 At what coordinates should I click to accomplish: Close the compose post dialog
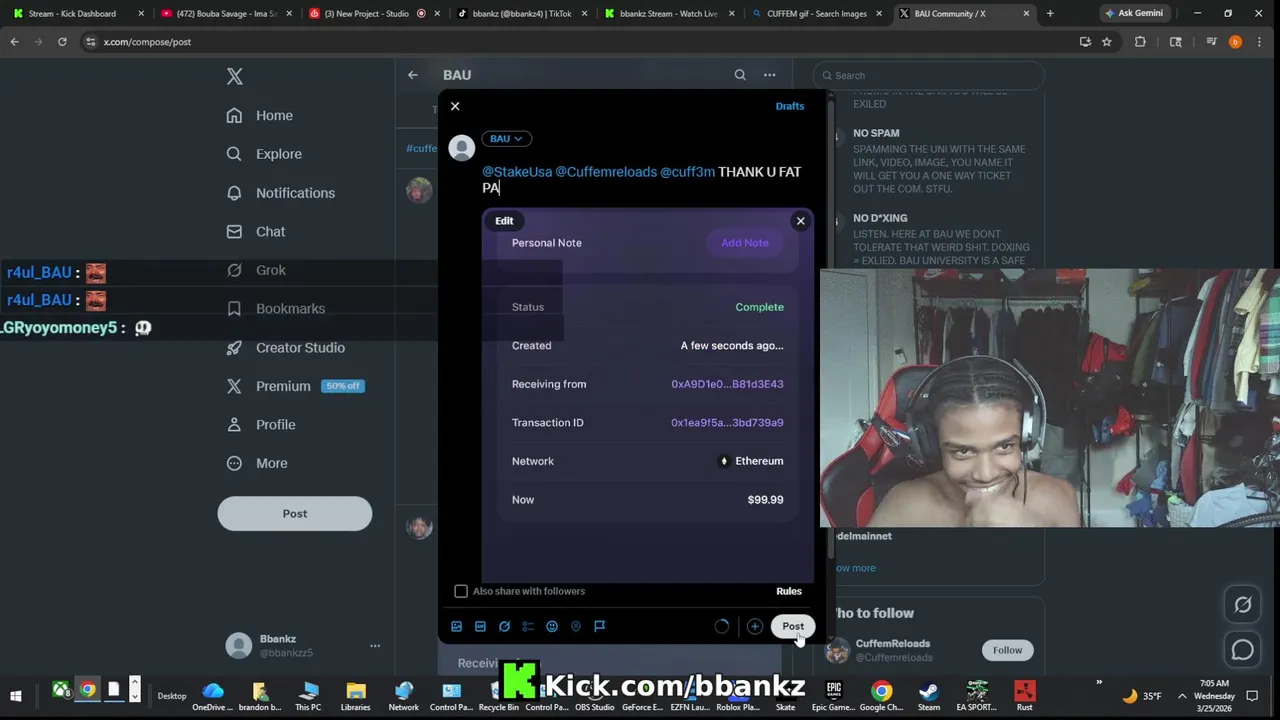pyautogui.click(x=455, y=106)
